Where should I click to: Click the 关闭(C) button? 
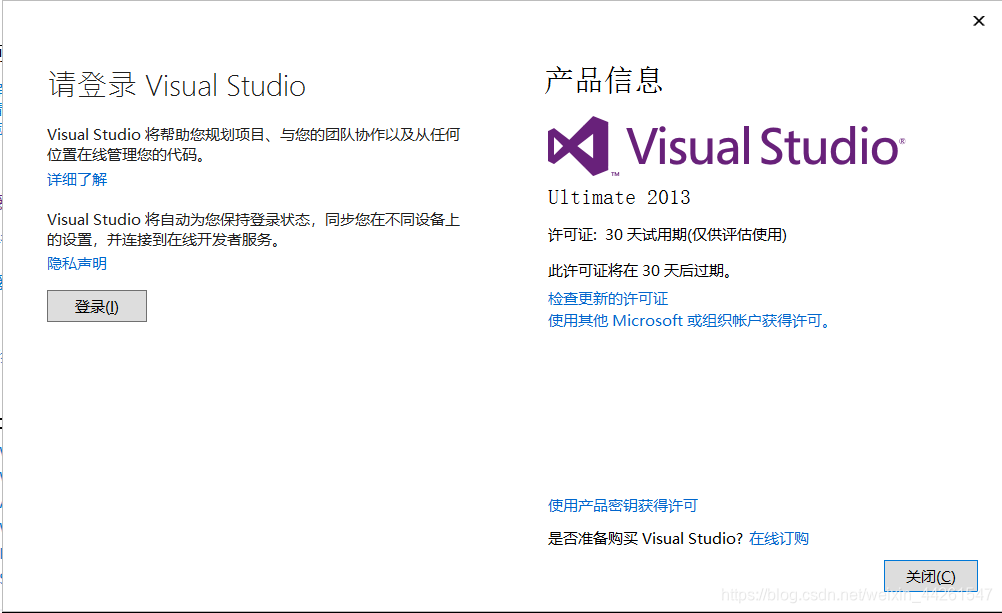930,577
